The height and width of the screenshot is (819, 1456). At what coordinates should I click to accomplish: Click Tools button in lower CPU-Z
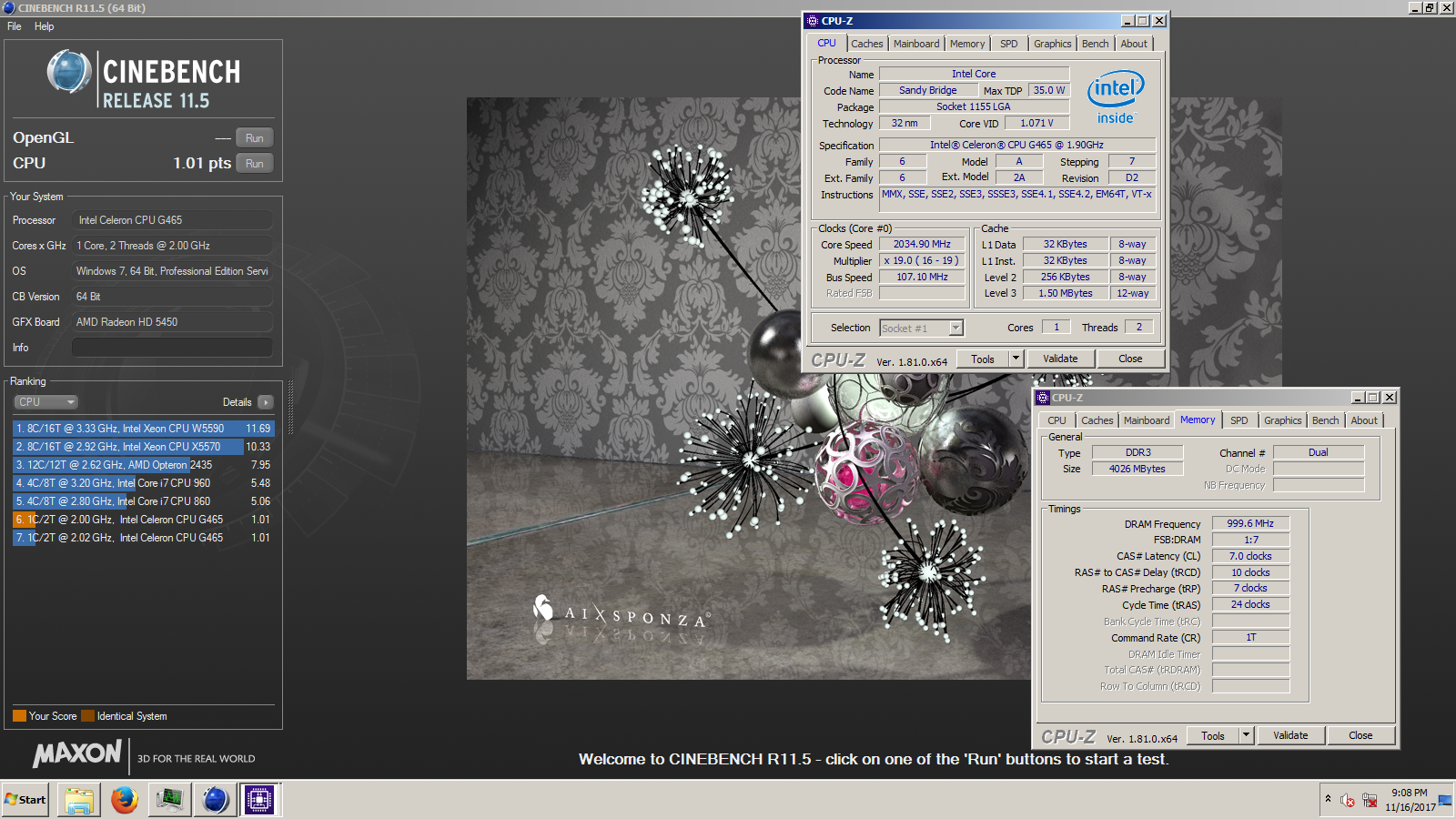1213,736
